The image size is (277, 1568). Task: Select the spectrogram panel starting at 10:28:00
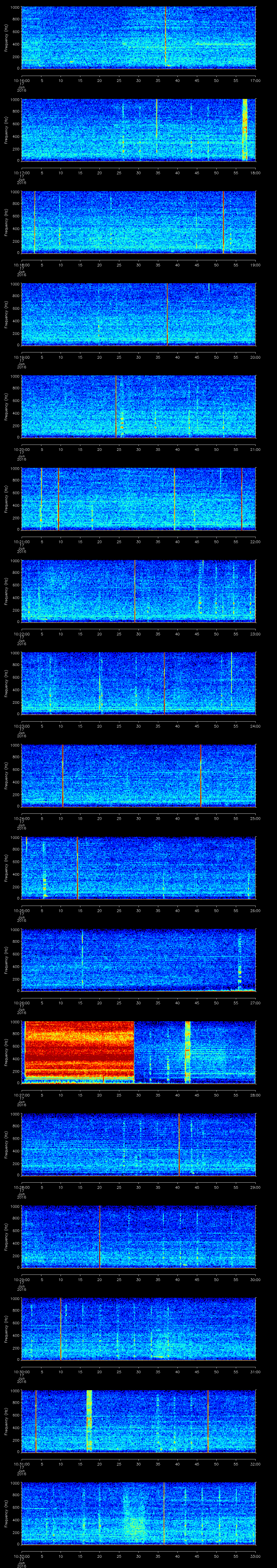[138, 1144]
